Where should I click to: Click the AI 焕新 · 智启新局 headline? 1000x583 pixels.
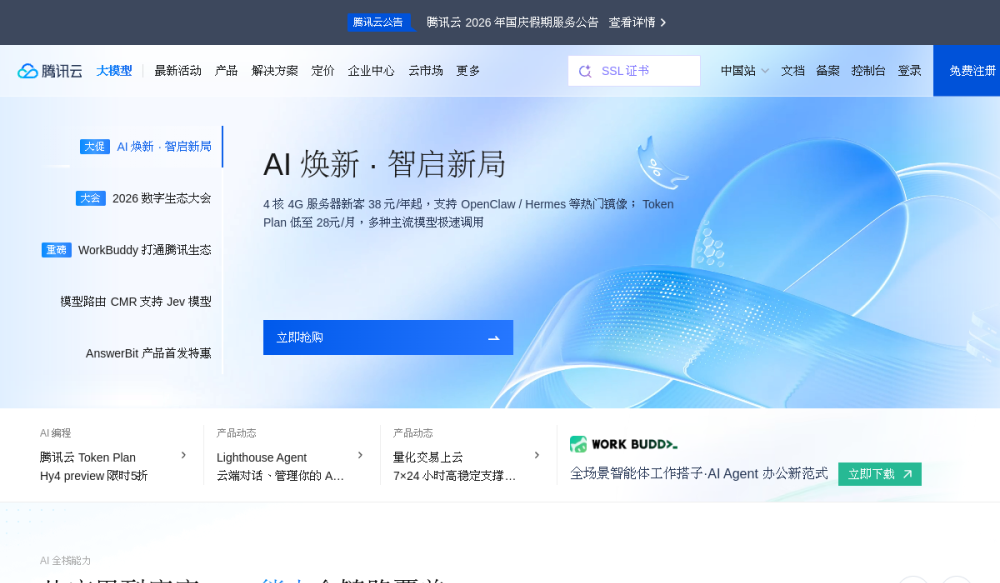(384, 164)
